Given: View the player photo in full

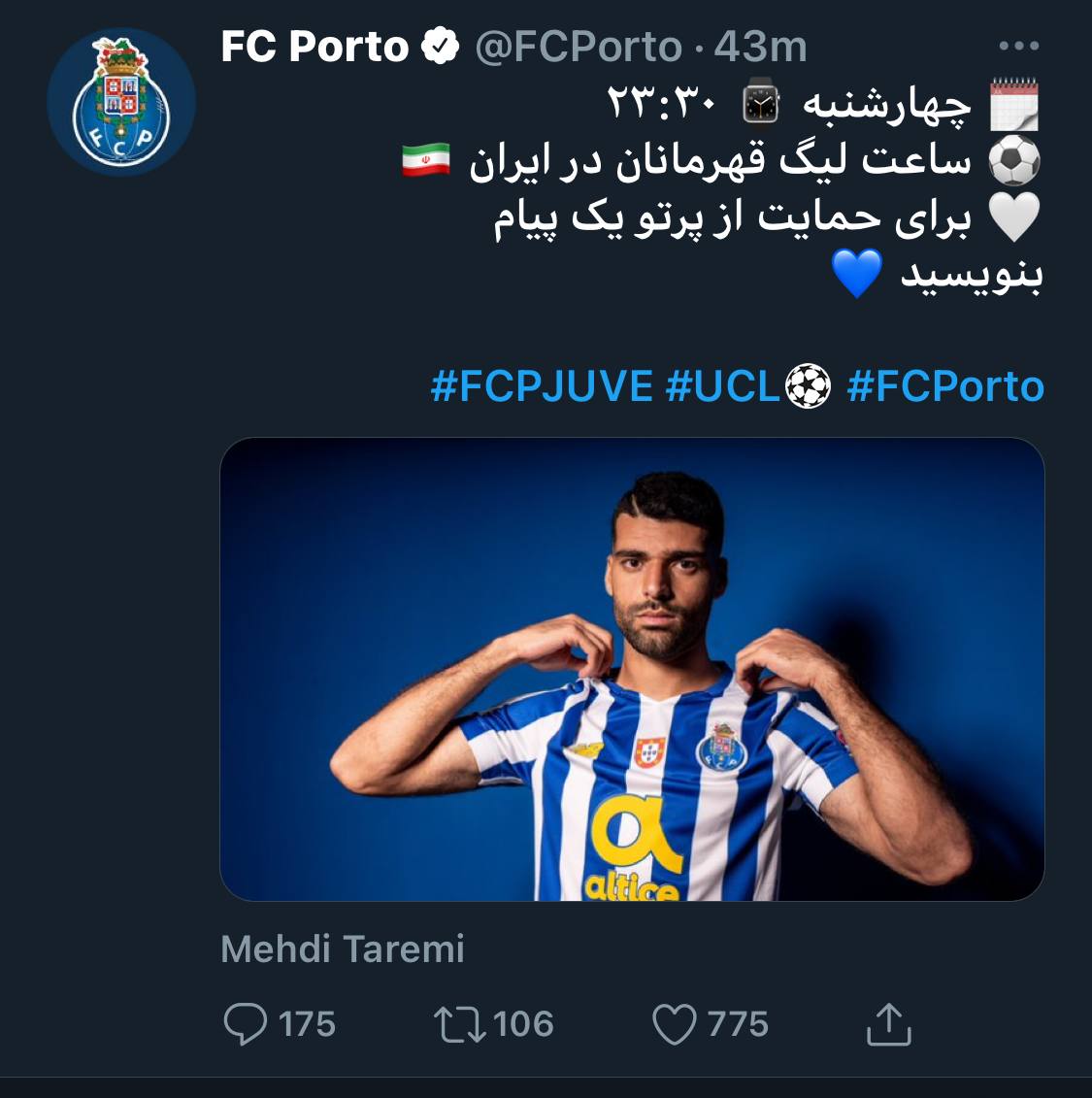Looking at the screenshot, I should [x=632, y=669].
